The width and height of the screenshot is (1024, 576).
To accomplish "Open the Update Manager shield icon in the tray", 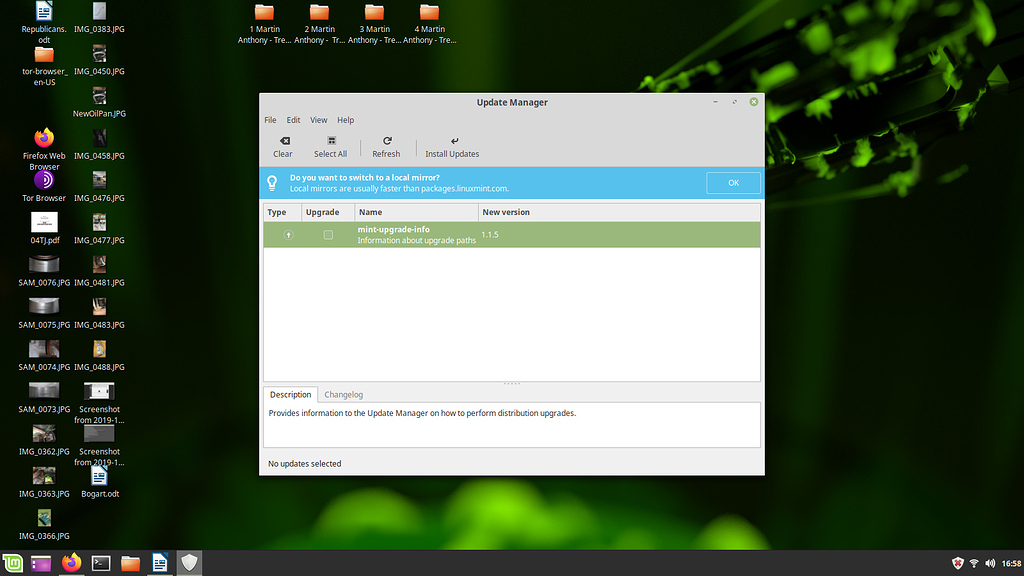I will point(957,563).
